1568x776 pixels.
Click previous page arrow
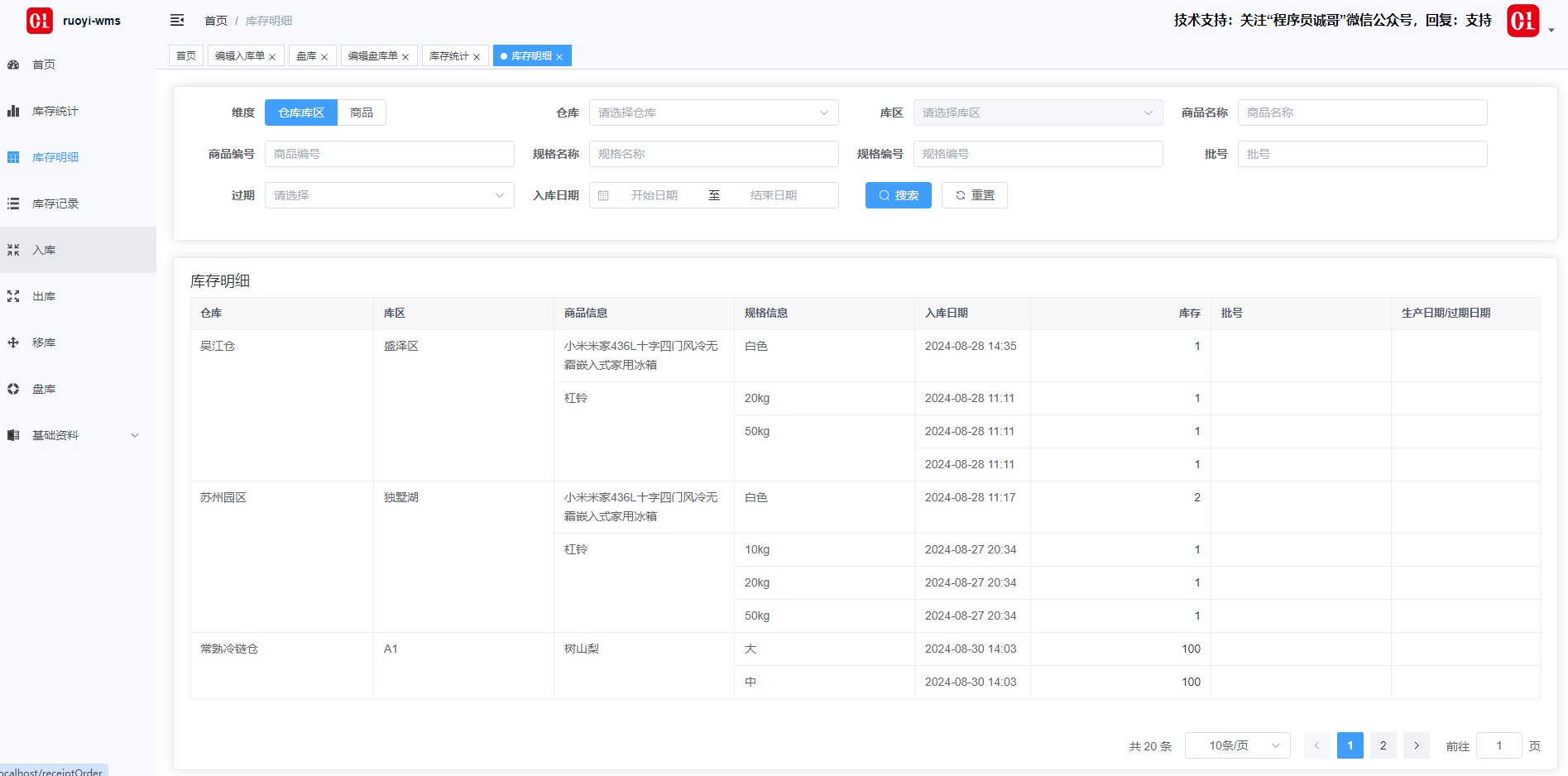coord(1317,745)
